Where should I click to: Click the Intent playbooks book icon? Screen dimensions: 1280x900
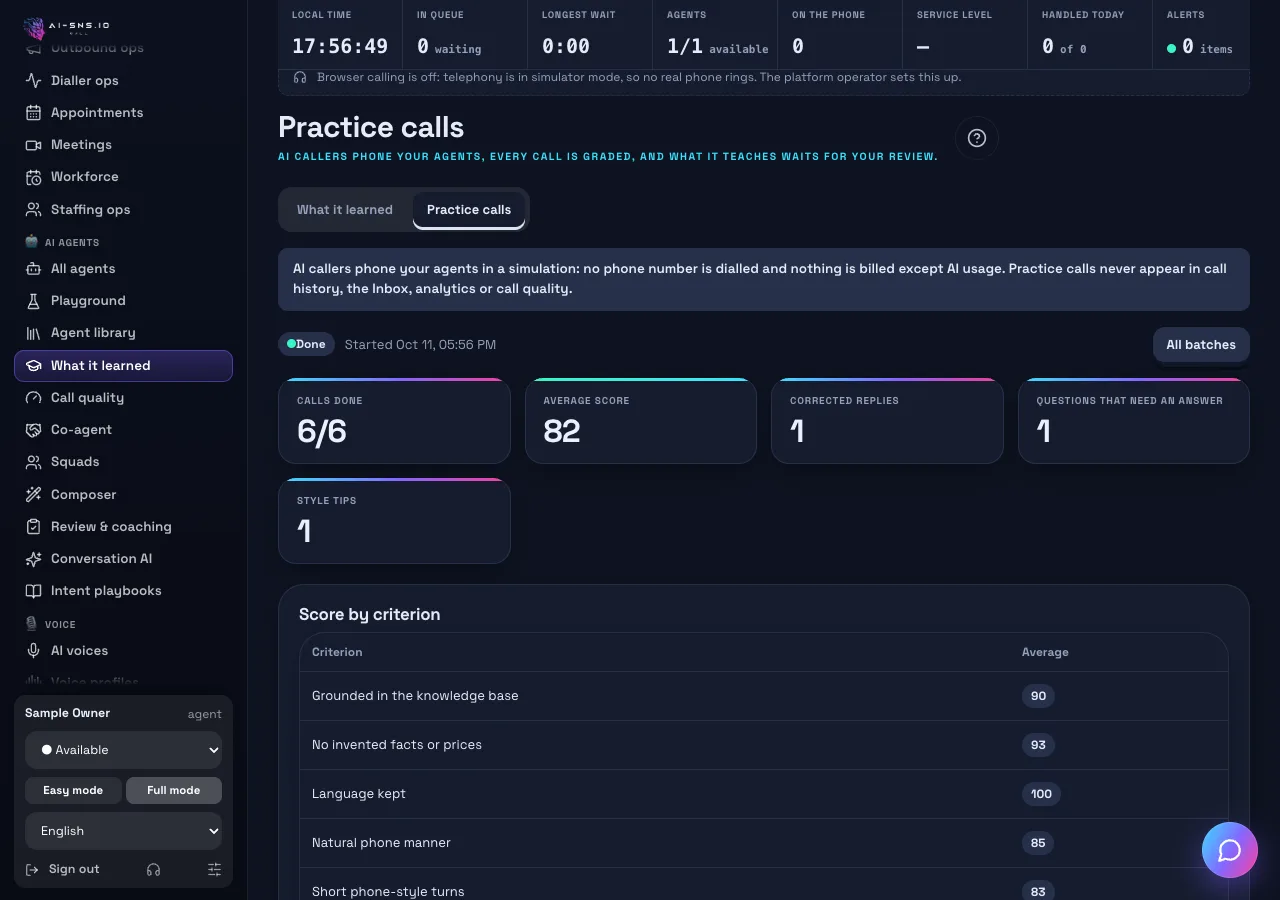[33, 591]
